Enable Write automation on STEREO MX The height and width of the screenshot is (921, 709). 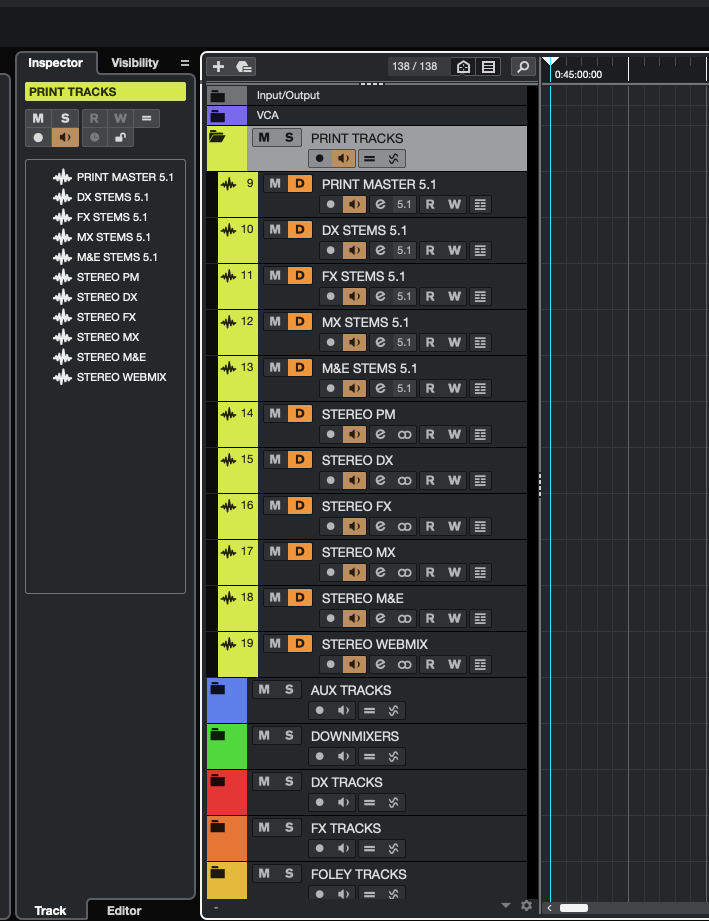click(454, 572)
